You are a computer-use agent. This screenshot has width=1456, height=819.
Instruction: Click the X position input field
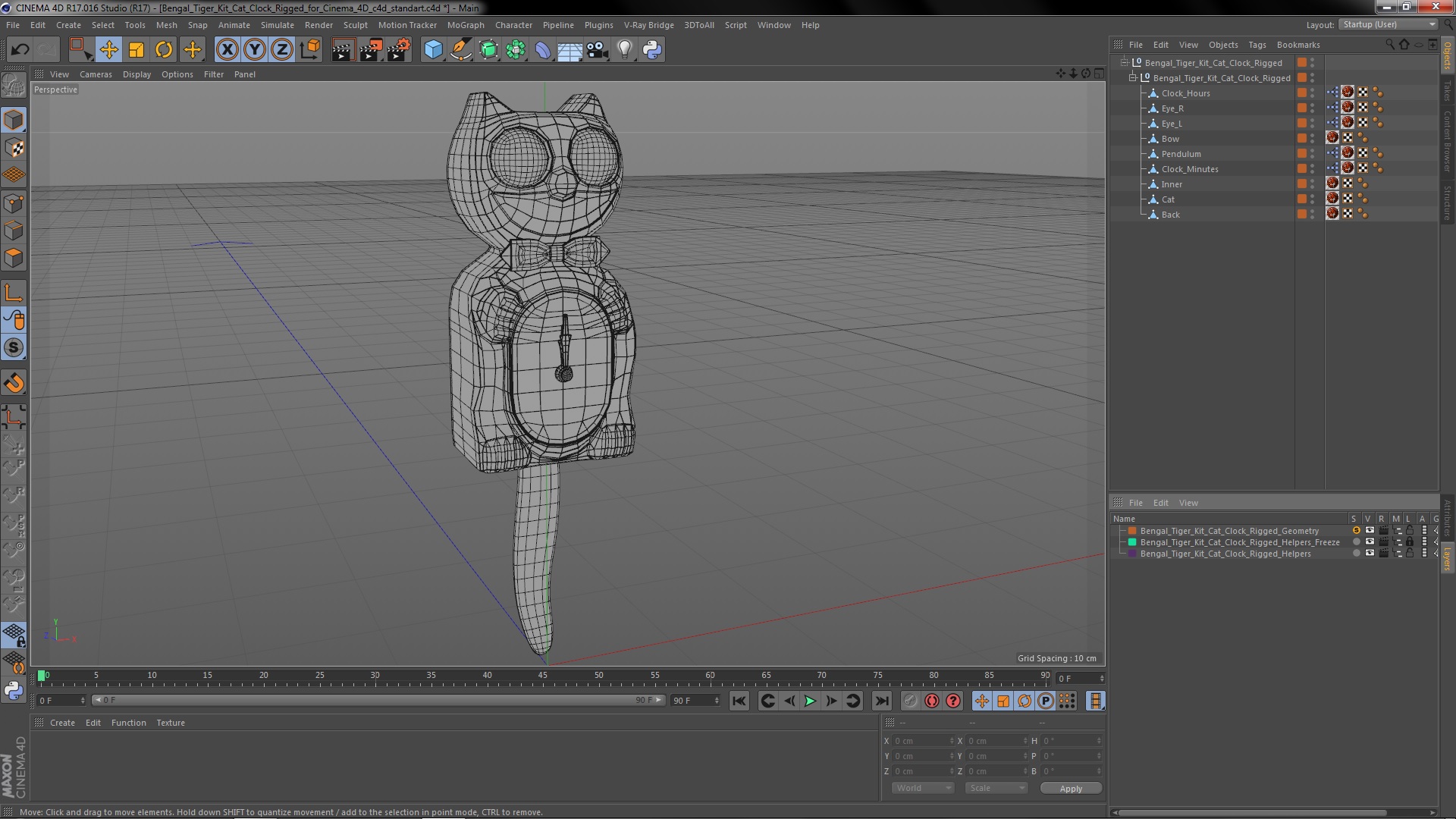tap(922, 741)
